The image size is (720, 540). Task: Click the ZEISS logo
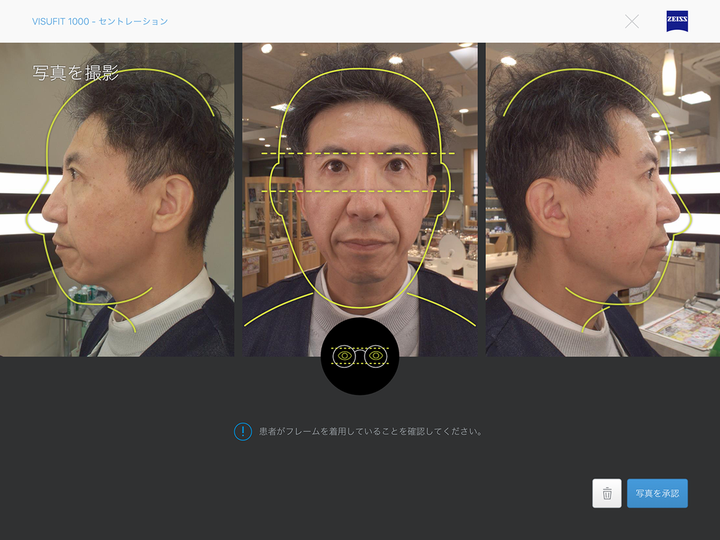tap(677, 21)
